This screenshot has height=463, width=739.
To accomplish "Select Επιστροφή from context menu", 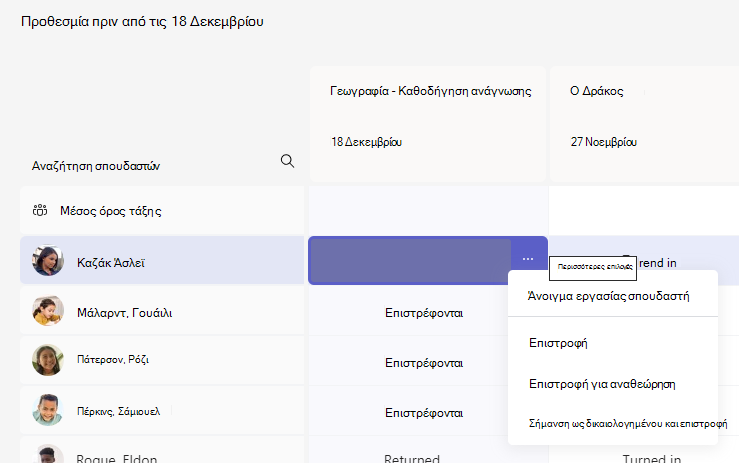I will (558, 343).
